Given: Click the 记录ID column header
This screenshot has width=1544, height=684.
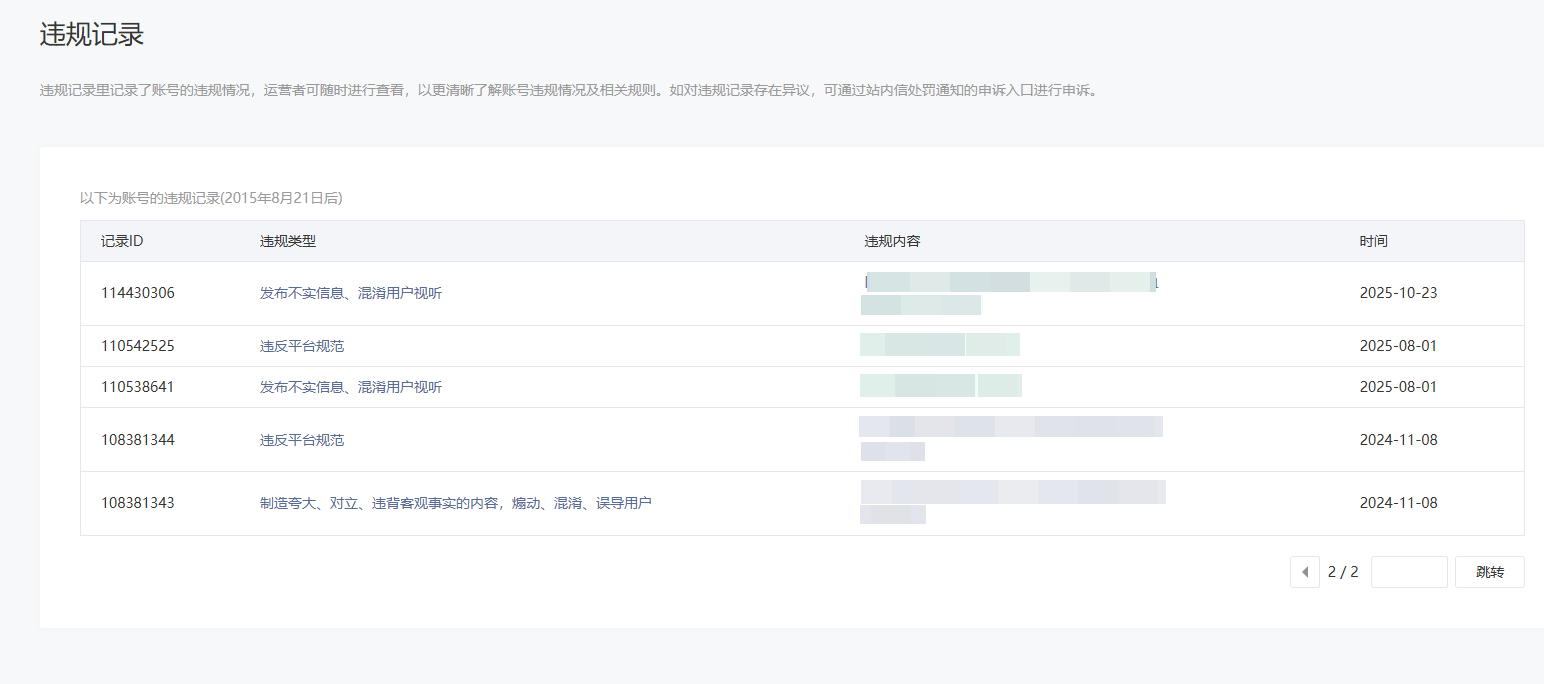Looking at the screenshot, I should [122, 241].
